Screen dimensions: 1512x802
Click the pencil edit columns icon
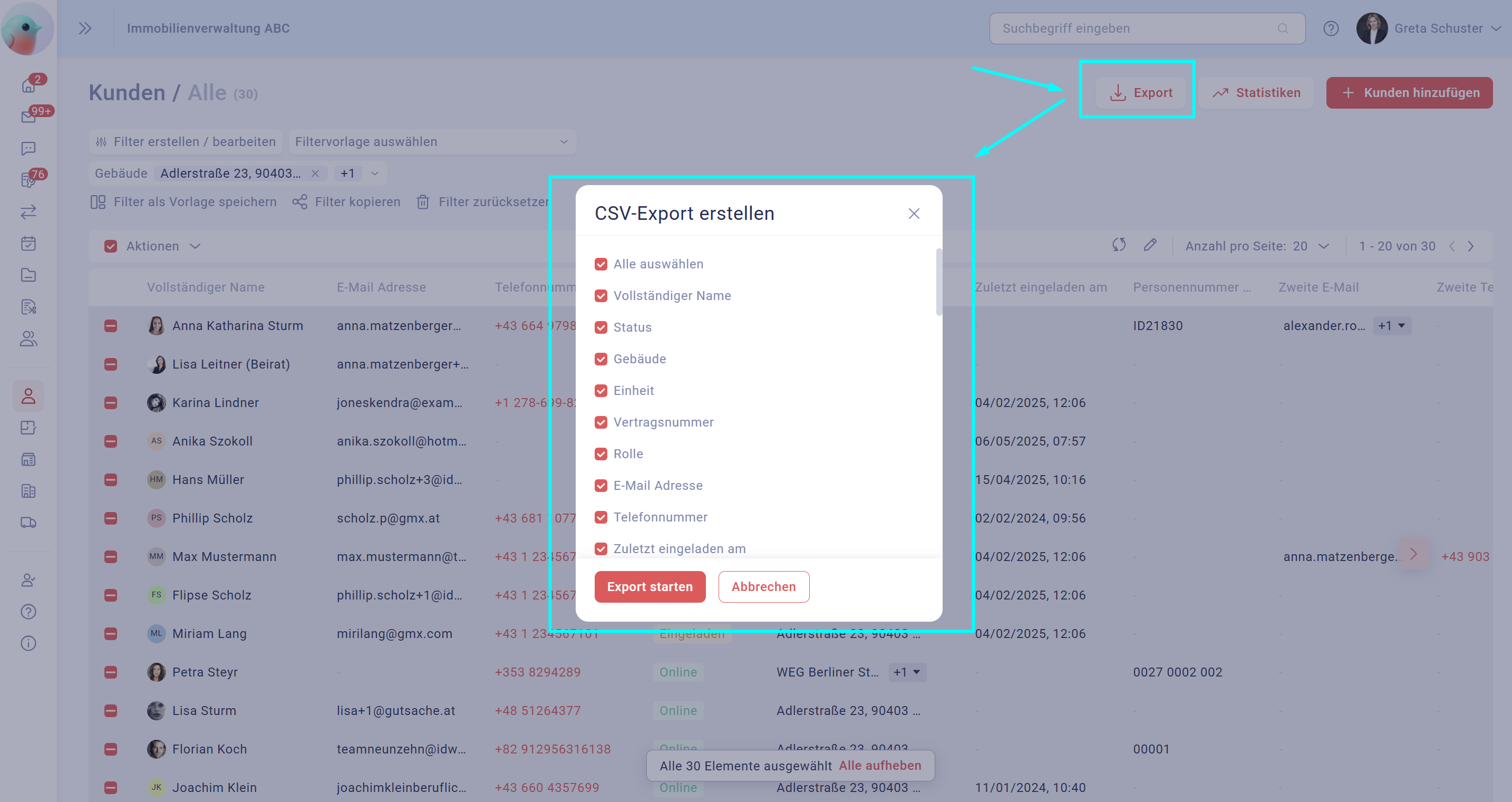coord(1150,245)
